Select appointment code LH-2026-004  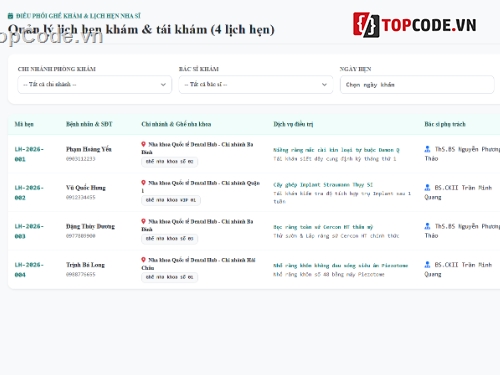coord(29,270)
